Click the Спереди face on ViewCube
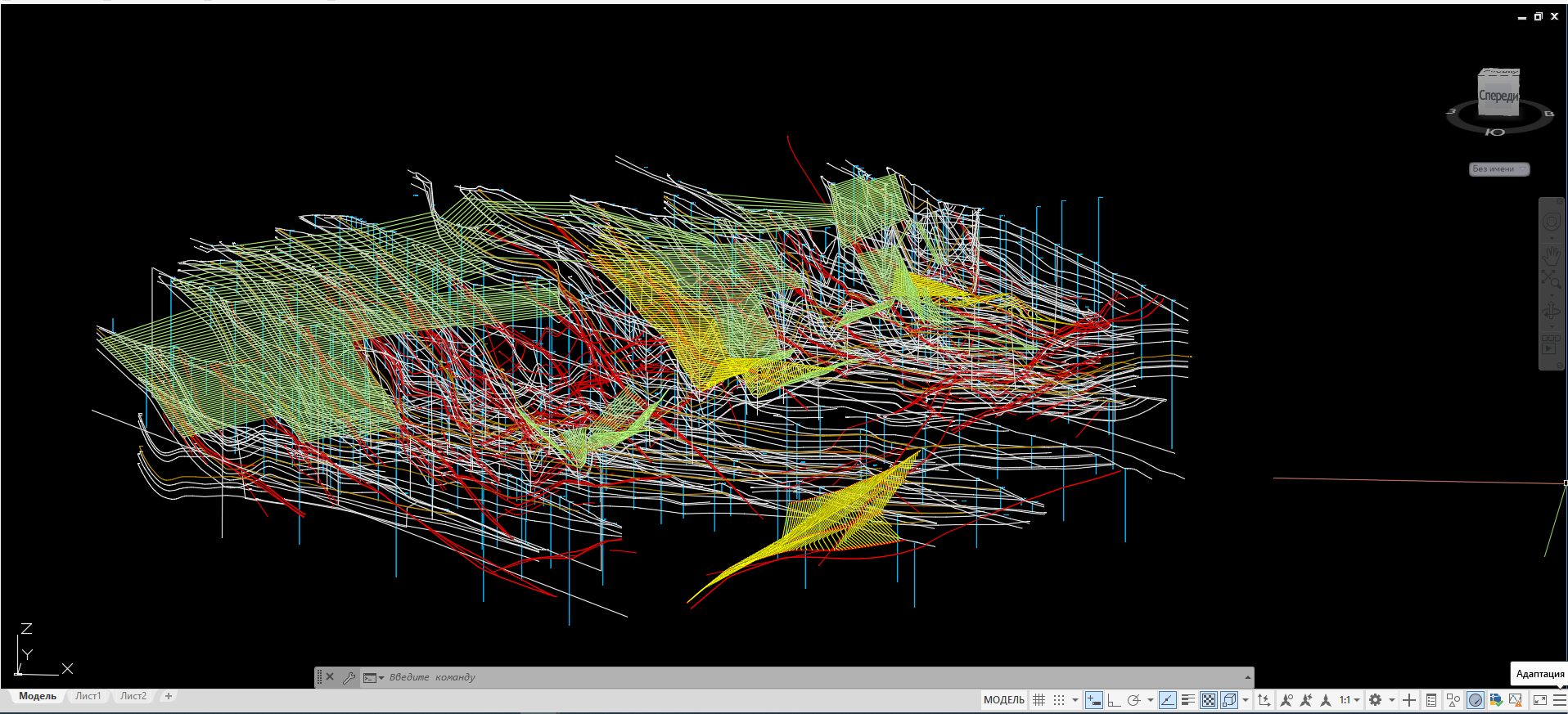 click(1498, 97)
